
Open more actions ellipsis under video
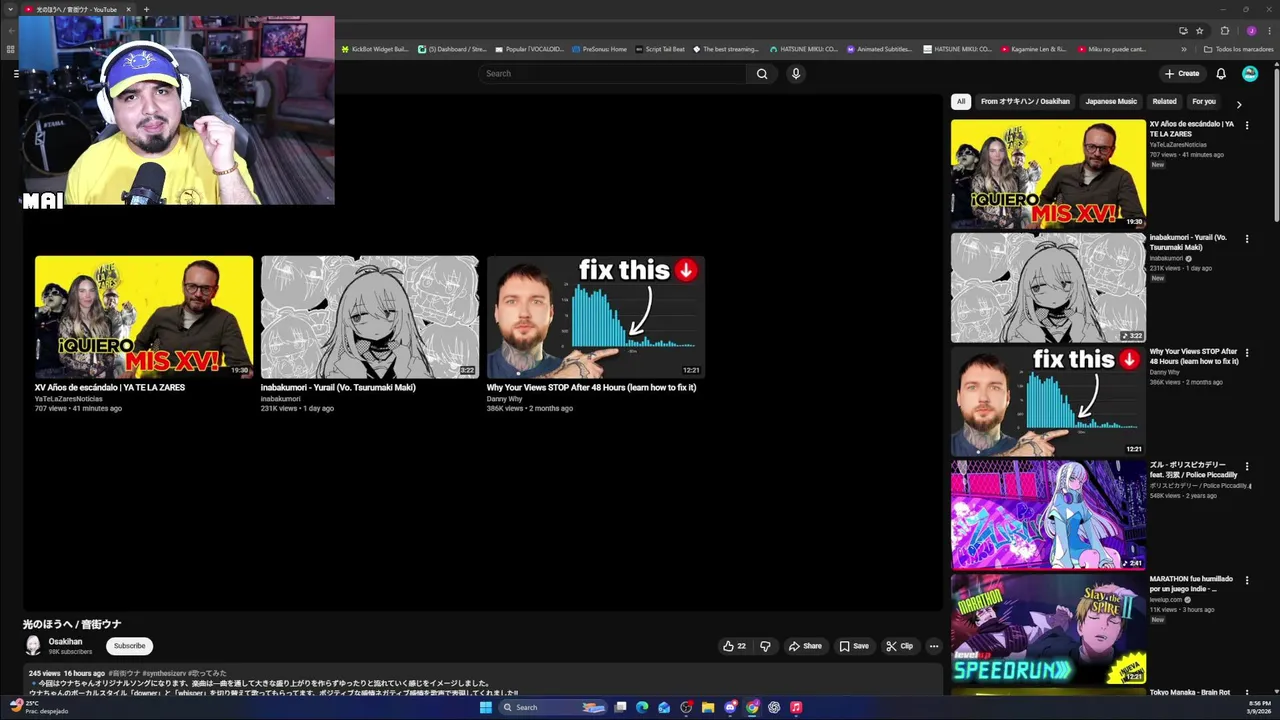[934, 646]
